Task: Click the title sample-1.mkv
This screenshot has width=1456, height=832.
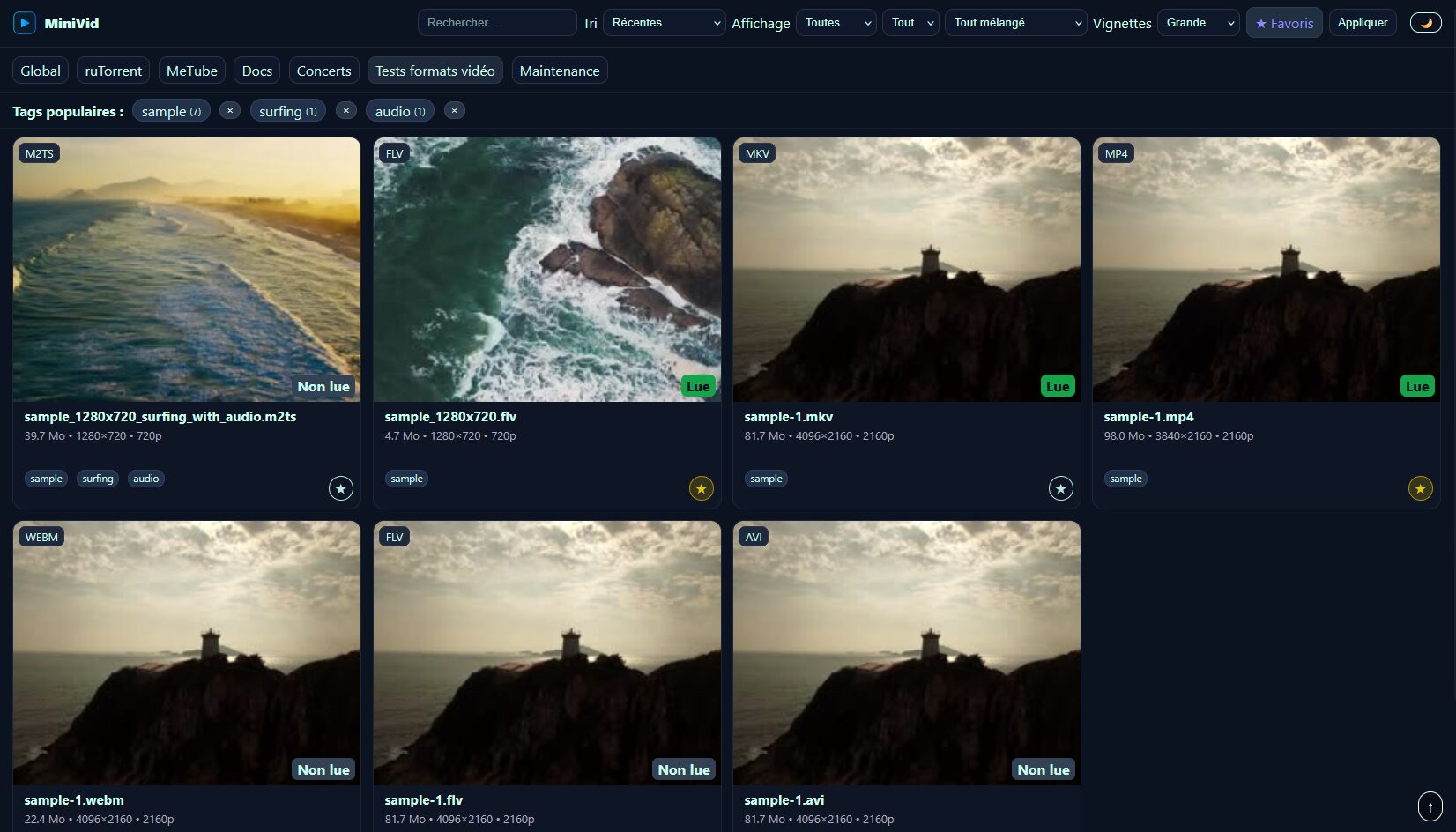Action: (789, 417)
